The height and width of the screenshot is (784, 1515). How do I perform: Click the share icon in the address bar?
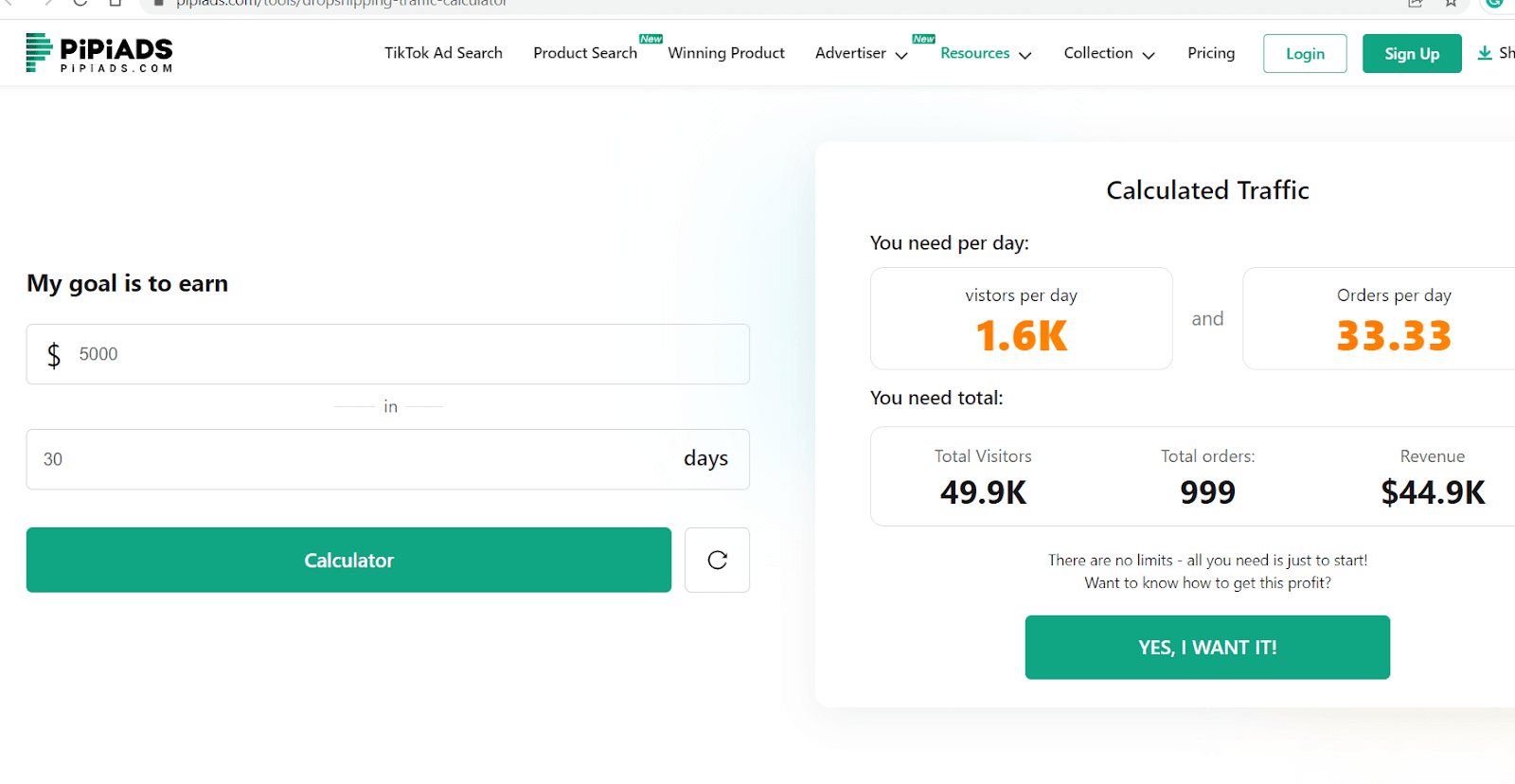1416,3
